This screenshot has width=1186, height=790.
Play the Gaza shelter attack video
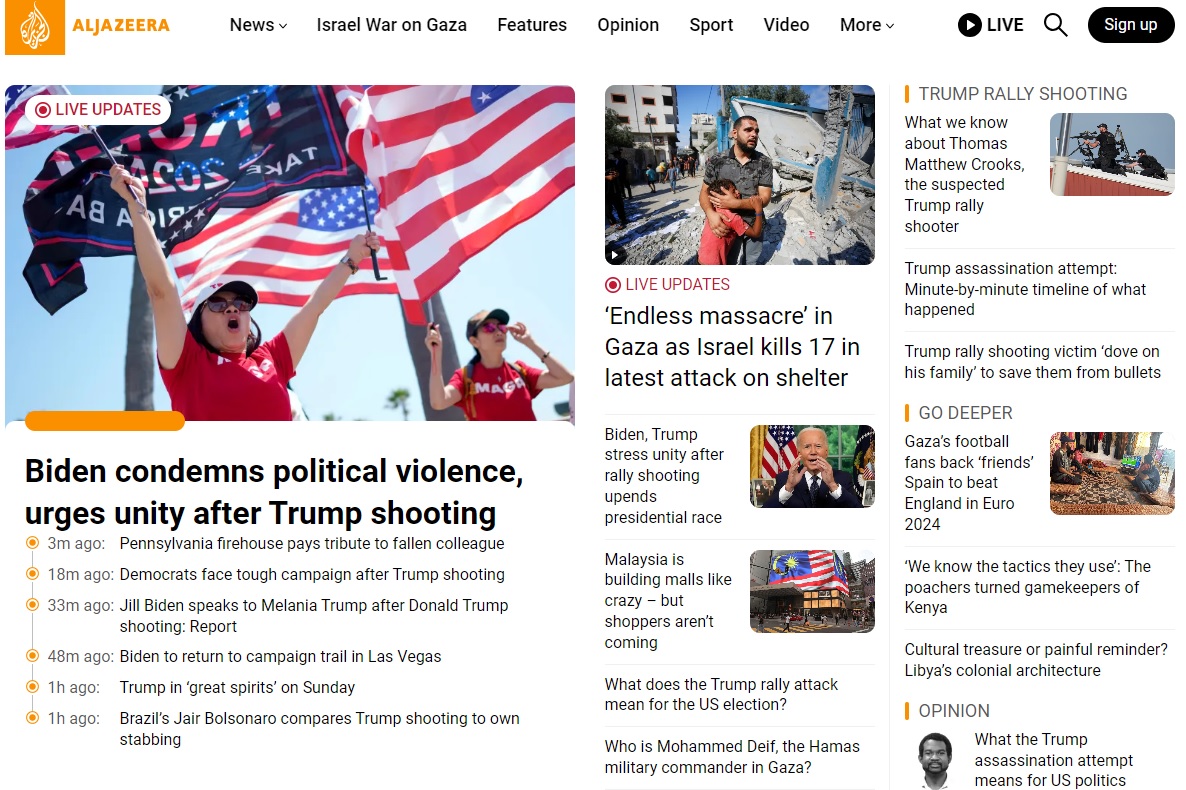(x=616, y=254)
